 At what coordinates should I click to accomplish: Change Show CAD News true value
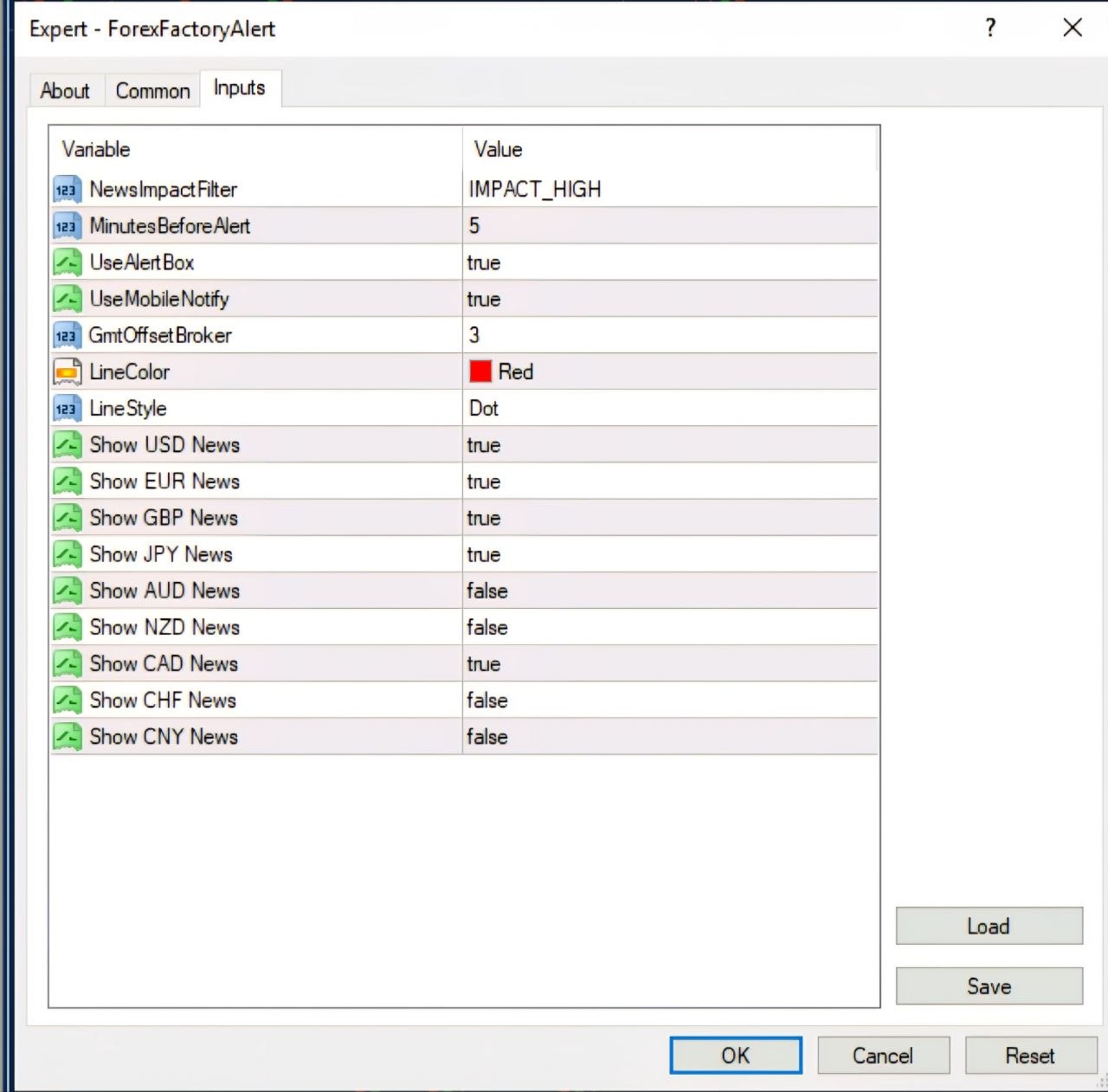point(670,663)
